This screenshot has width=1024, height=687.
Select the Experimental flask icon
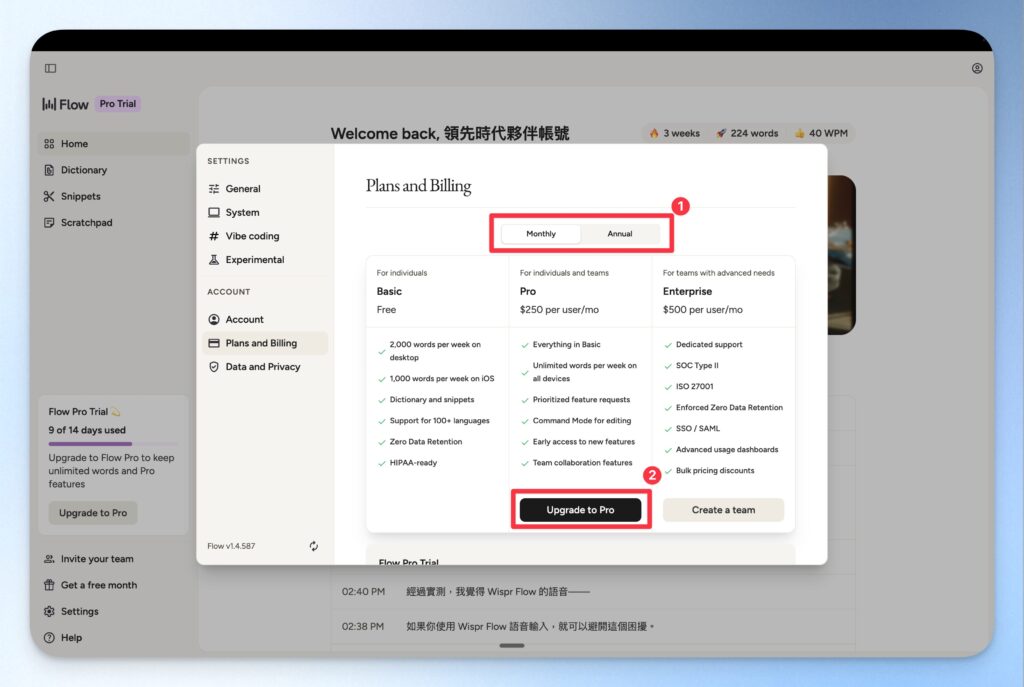[214, 260]
